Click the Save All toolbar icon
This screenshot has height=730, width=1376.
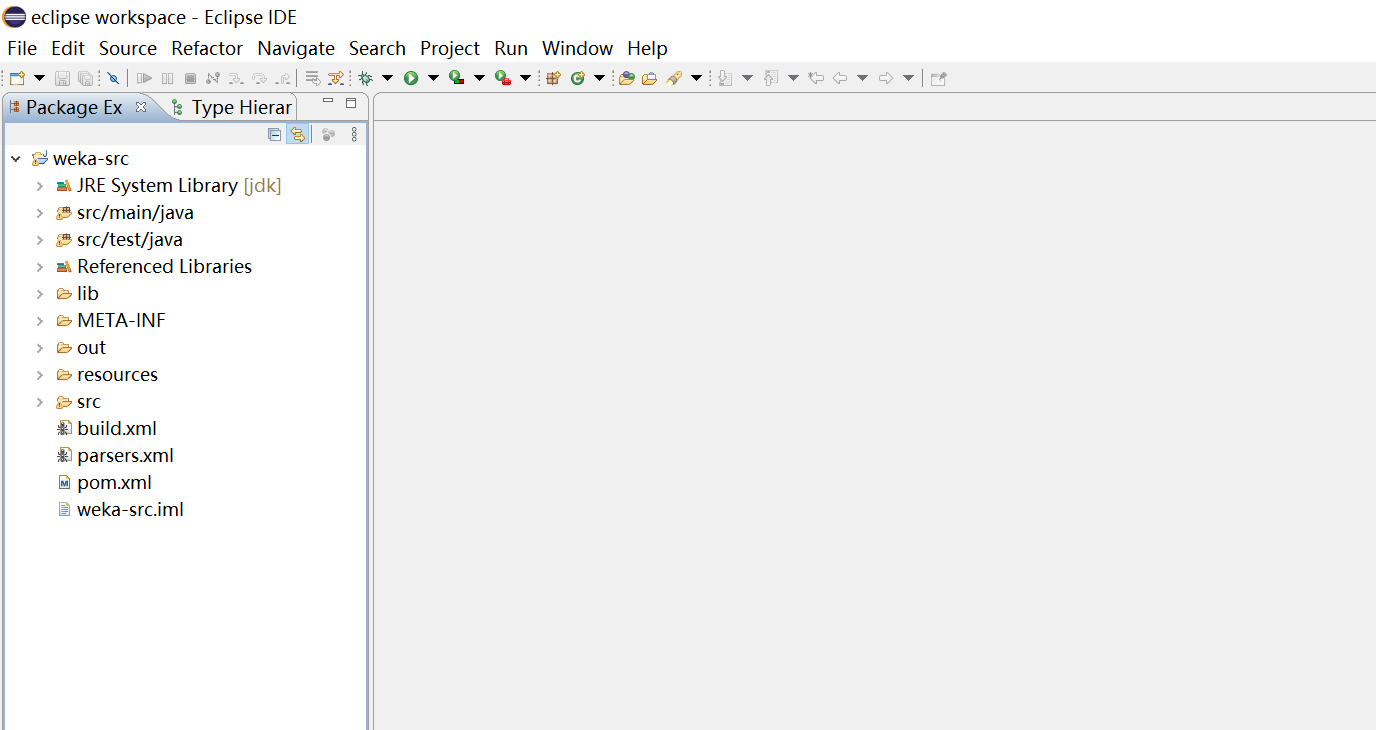pos(85,78)
